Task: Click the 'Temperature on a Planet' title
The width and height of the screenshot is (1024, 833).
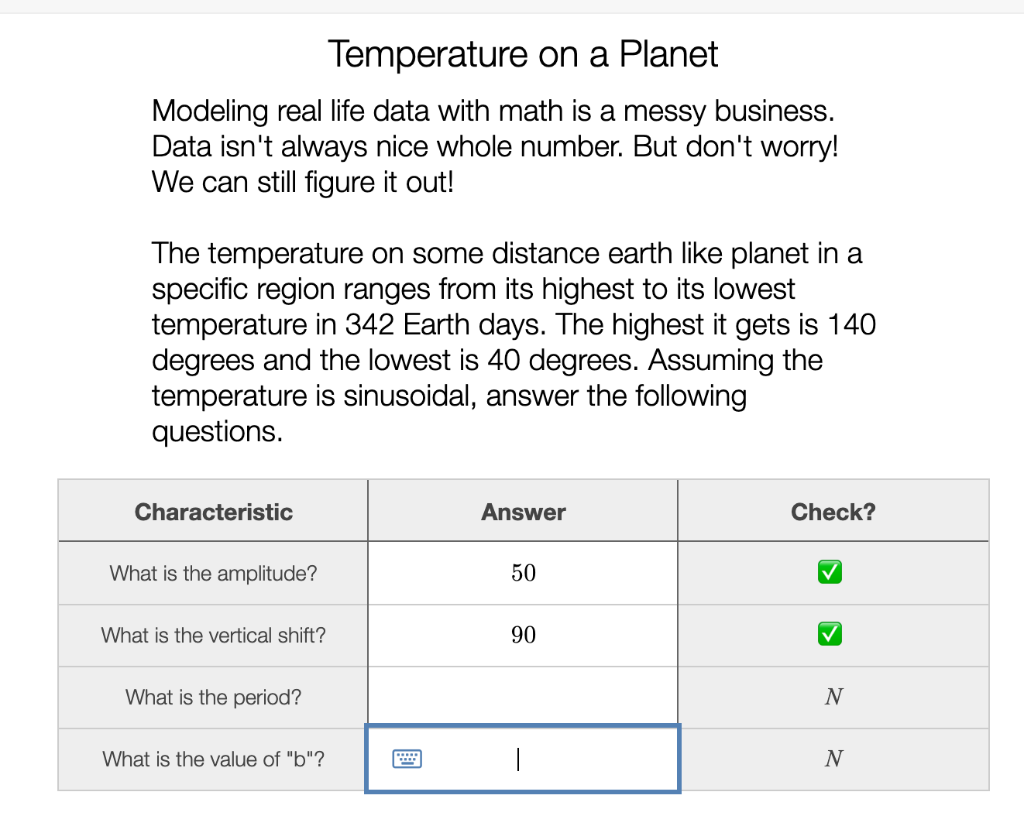Action: pos(522,53)
